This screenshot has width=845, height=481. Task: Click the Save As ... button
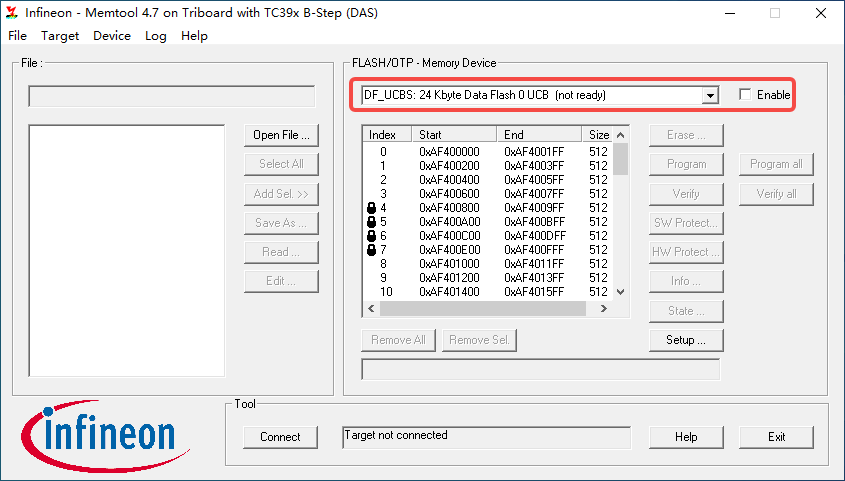(281, 223)
